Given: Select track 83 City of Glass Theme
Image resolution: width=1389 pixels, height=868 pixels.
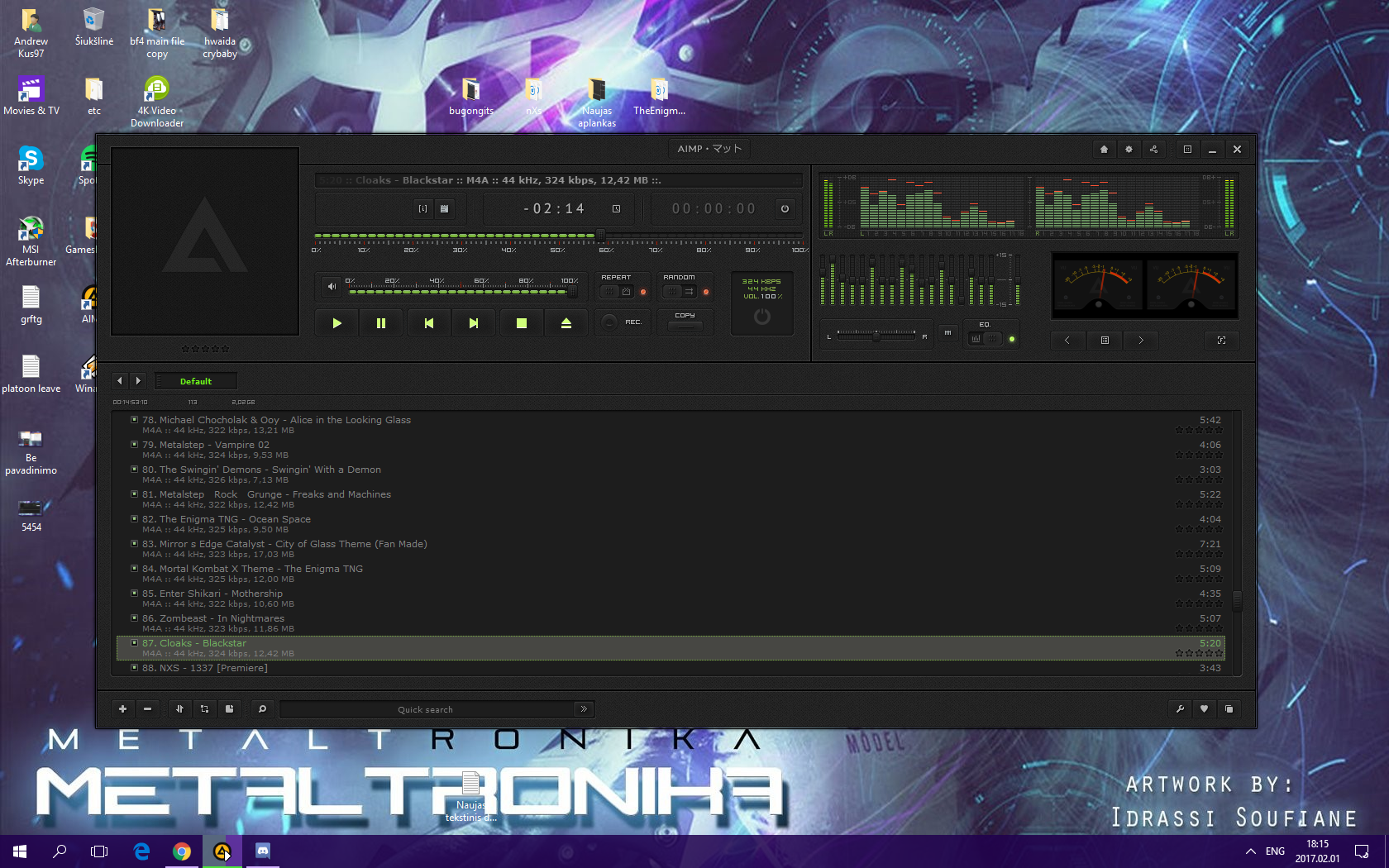Looking at the screenshot, I should [x=671, y=548].
